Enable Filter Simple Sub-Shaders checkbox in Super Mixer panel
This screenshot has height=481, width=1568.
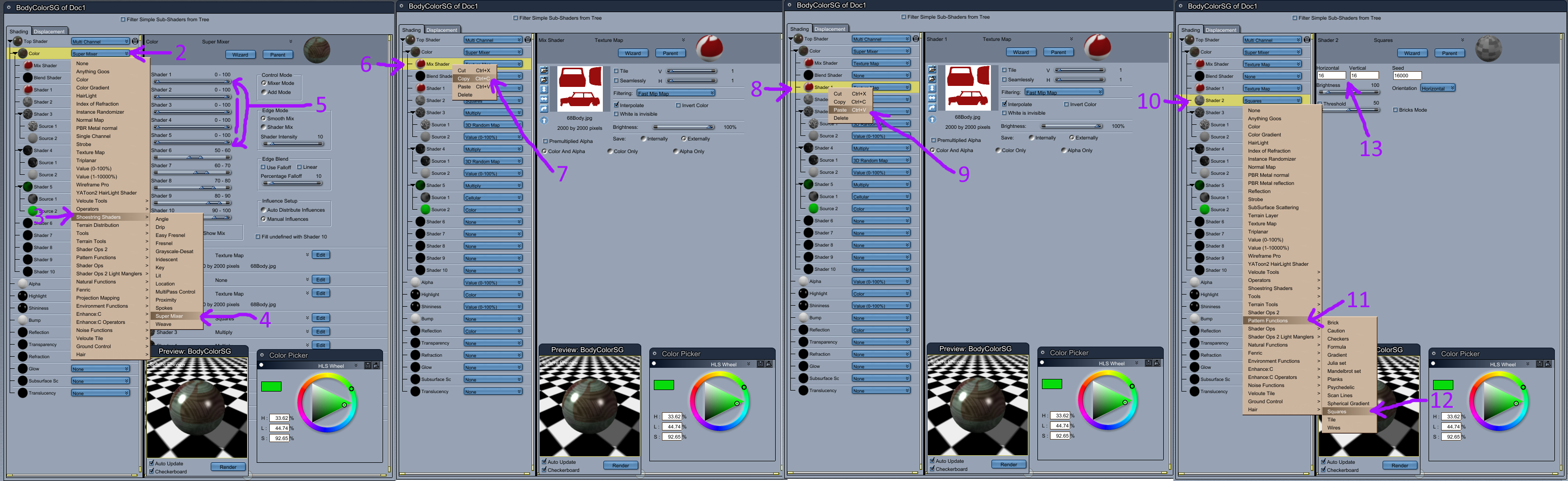123,20
